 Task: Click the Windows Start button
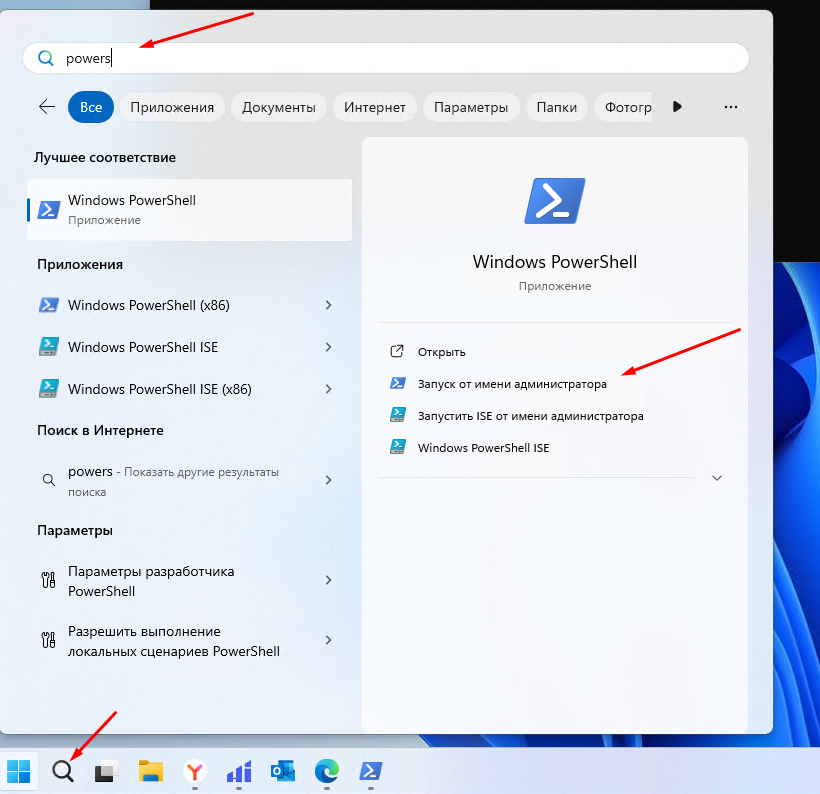[x=19, y=772]
